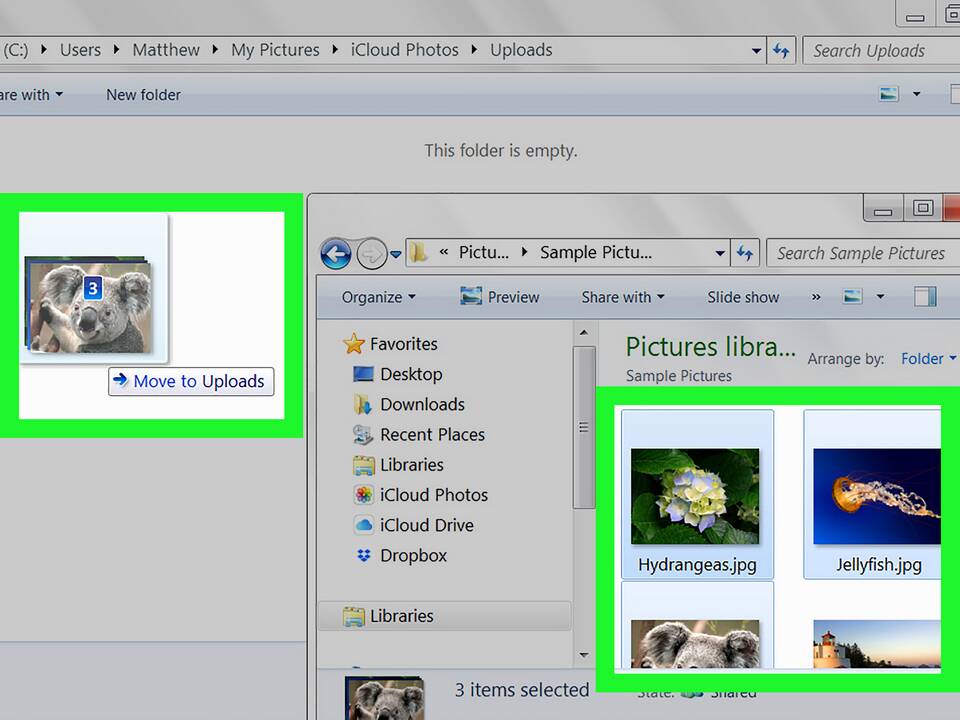Focus the Search Uploads field
The height and width of the screenshot is (720, 960).
[881, 50]
